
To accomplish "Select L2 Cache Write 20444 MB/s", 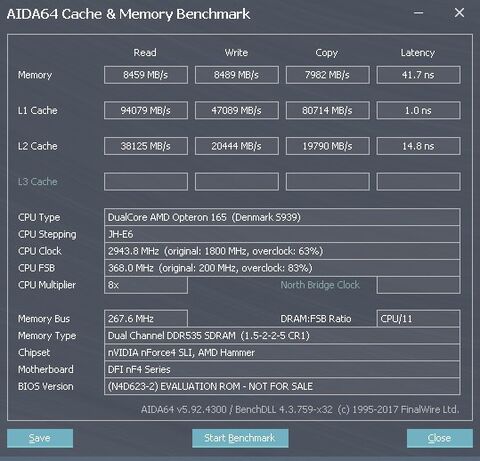I will [237, 146].
